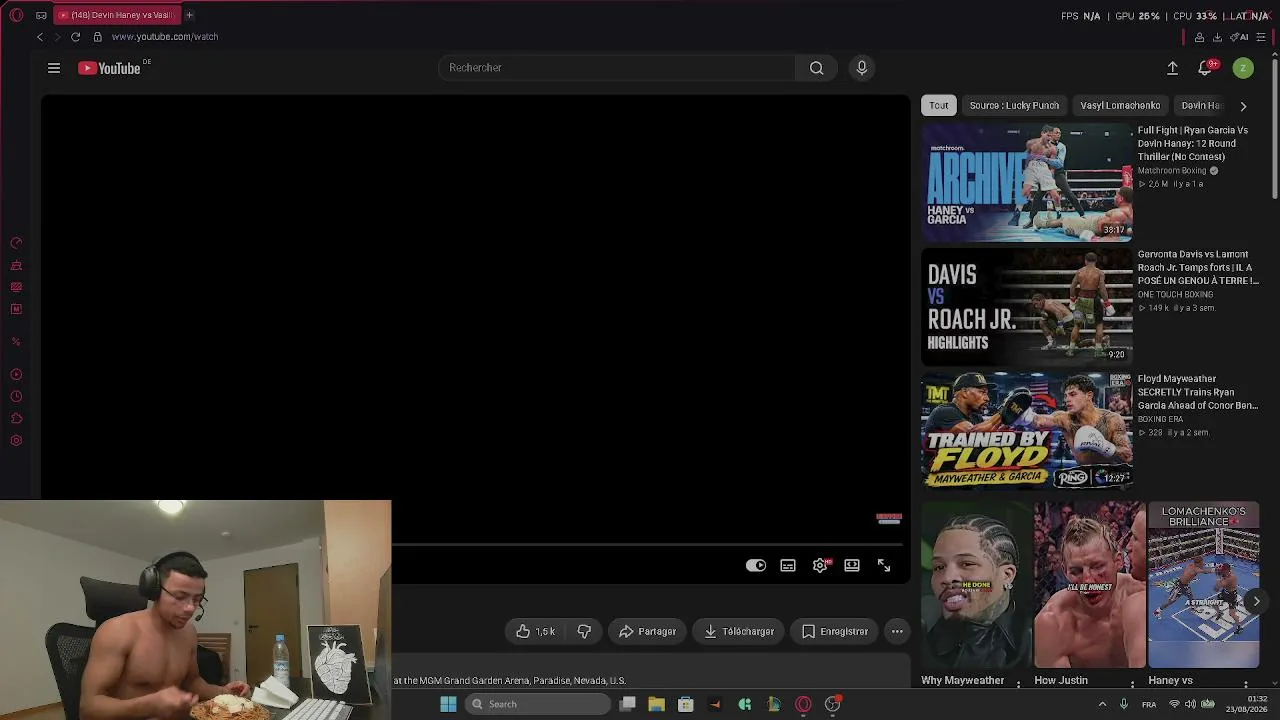Click the Enregistrer save button

pyautogui.click(x=835, y=632)
